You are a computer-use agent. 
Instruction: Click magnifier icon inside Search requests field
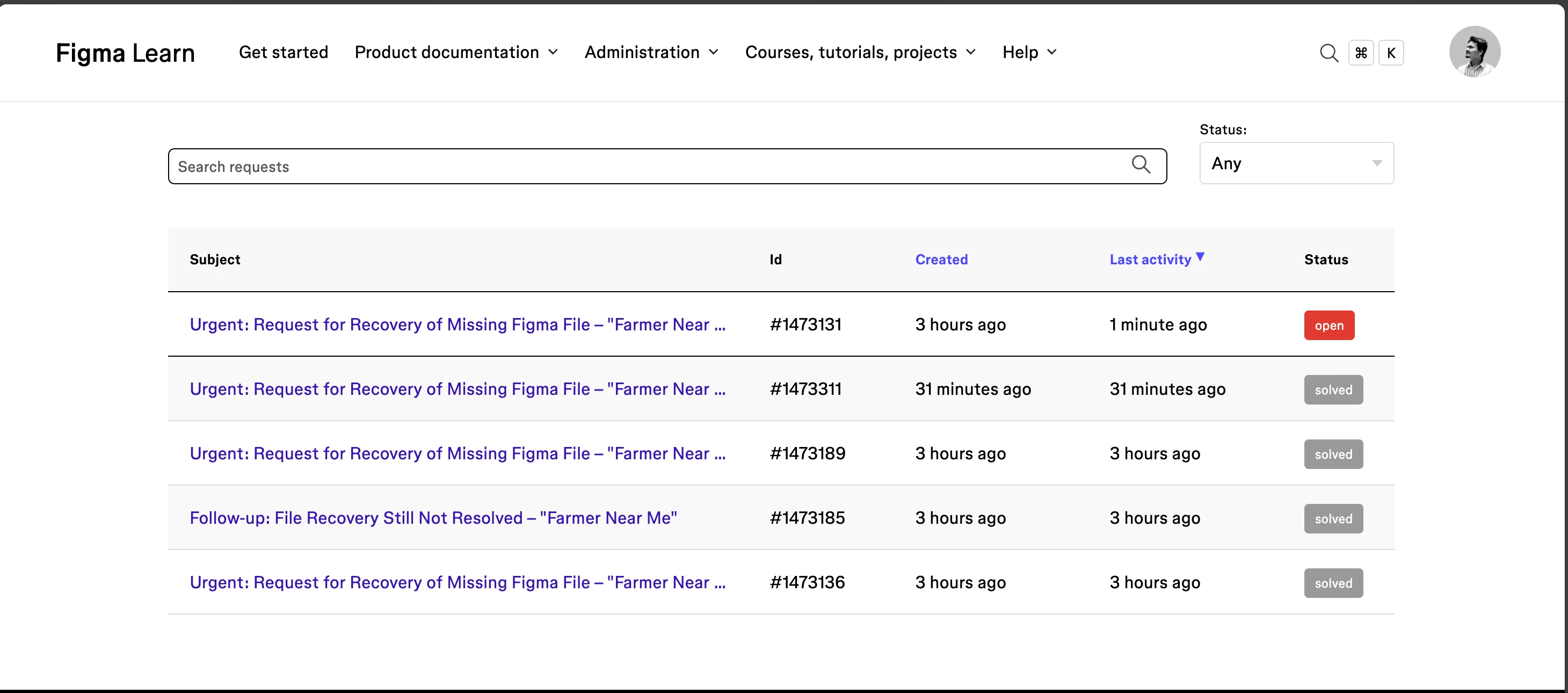coord(1141,164)
